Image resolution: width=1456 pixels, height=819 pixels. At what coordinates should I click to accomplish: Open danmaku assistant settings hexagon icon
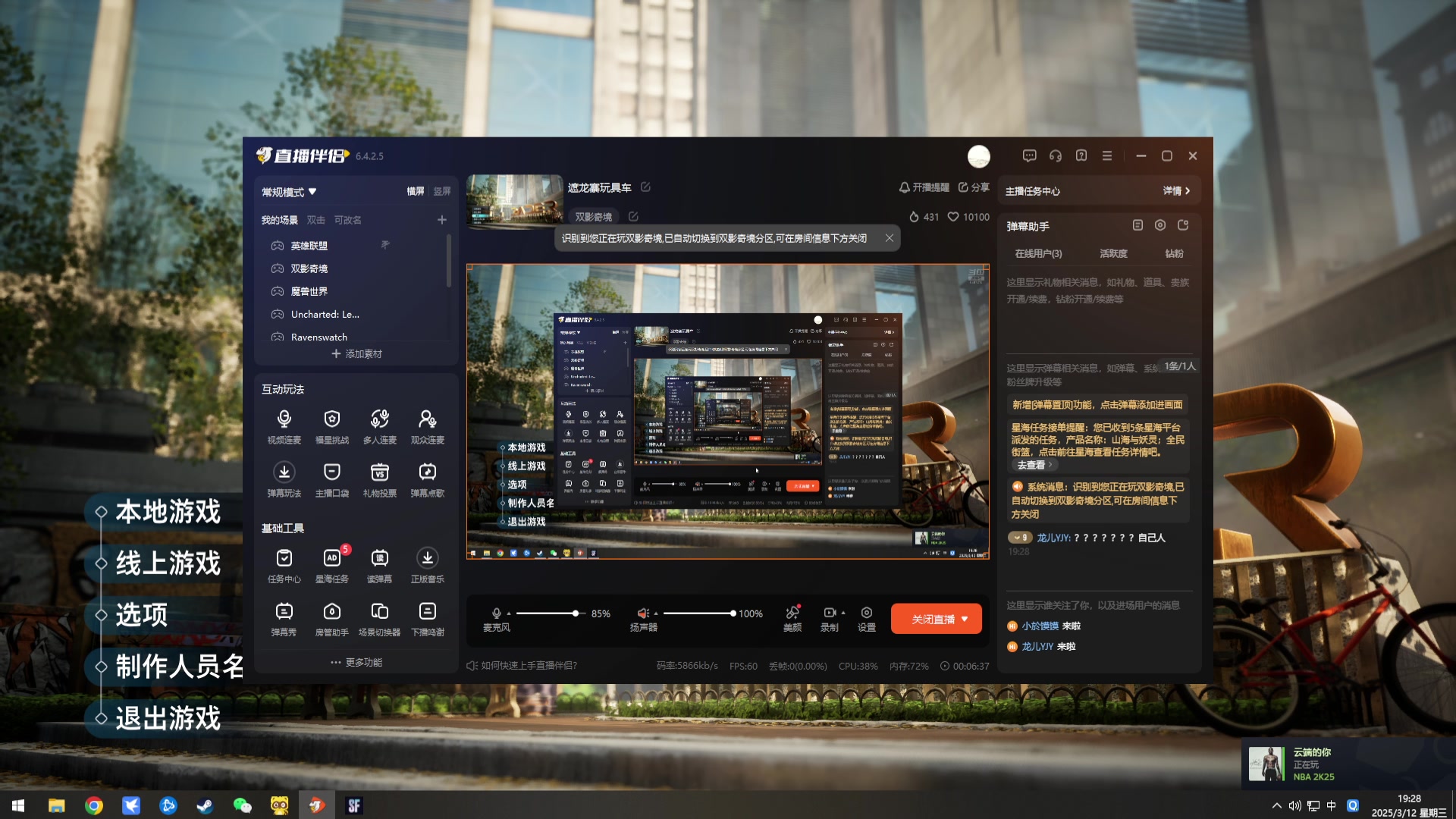(1159, 225)
